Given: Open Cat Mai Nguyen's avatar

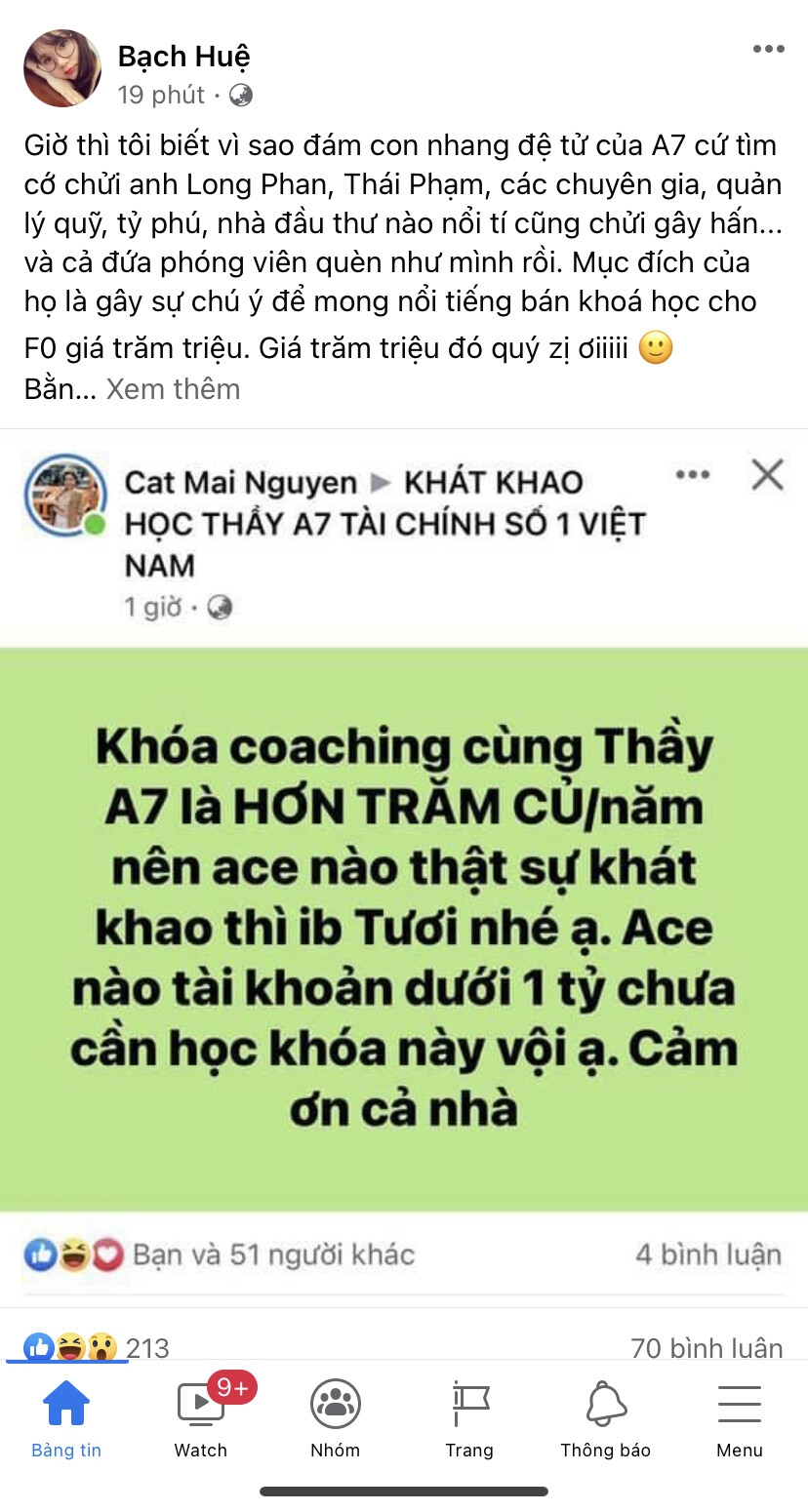Looking at the screenshot, I should [x=65, y=496].
